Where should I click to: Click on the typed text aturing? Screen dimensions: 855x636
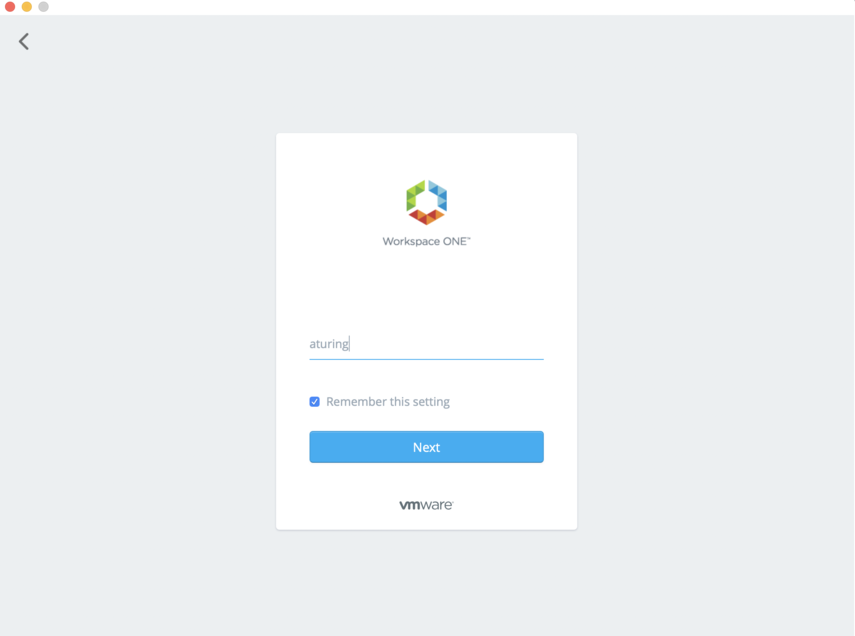pyautogui.click(x=329, y=344)
